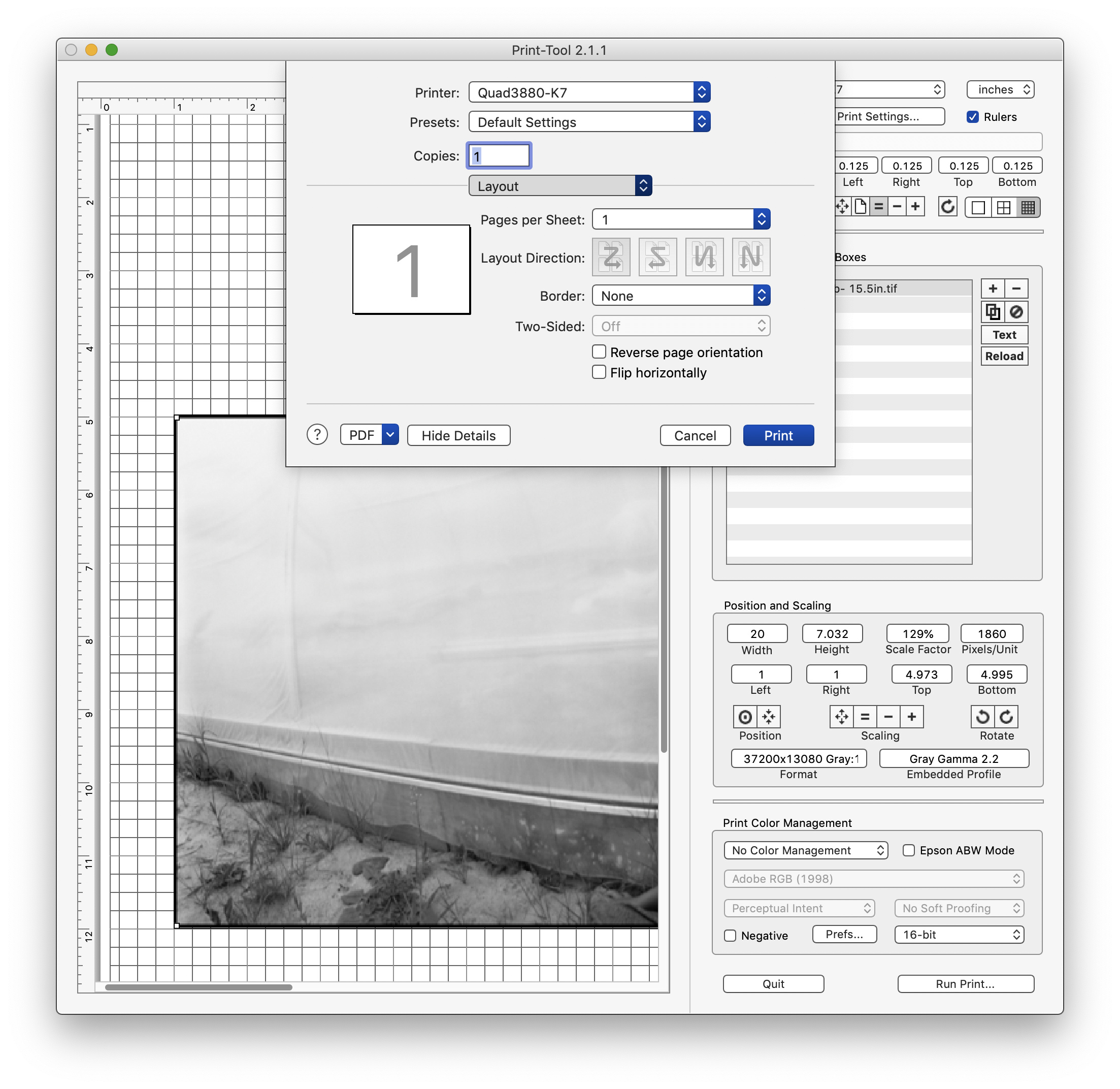Image resolution: width=1120 pixels, height=1089 pixels.
Task: Enable Epson ABW Mode
Action: click(908, 850)
